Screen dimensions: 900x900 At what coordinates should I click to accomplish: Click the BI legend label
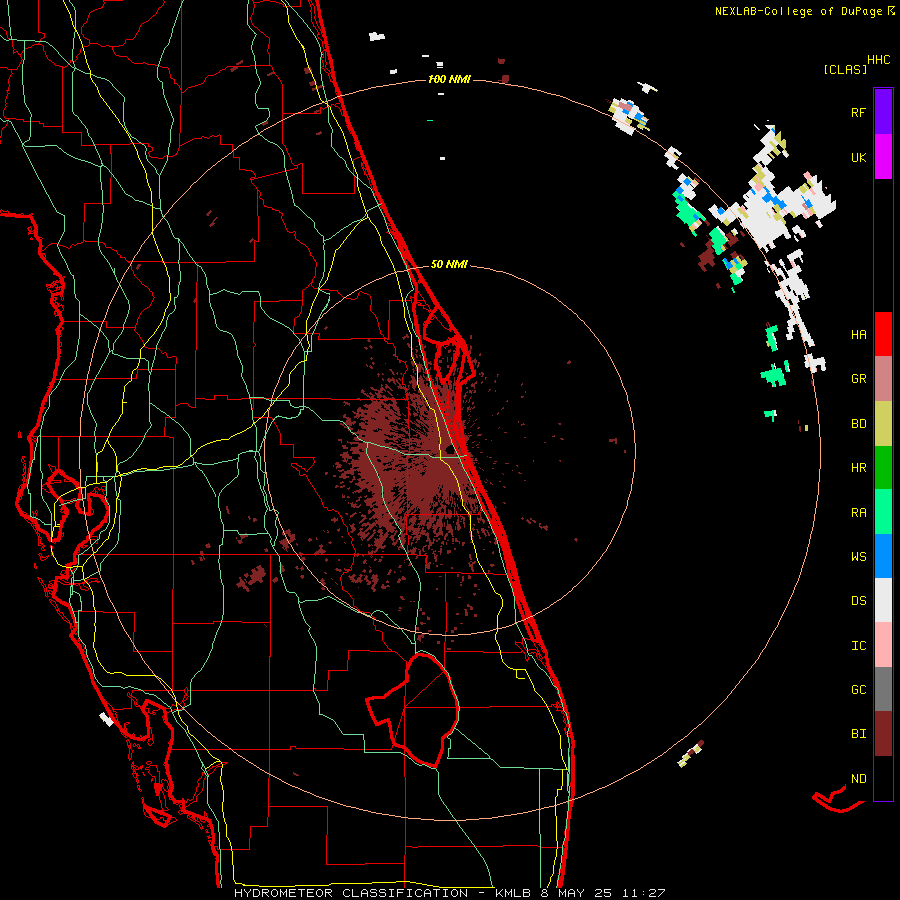858,734
